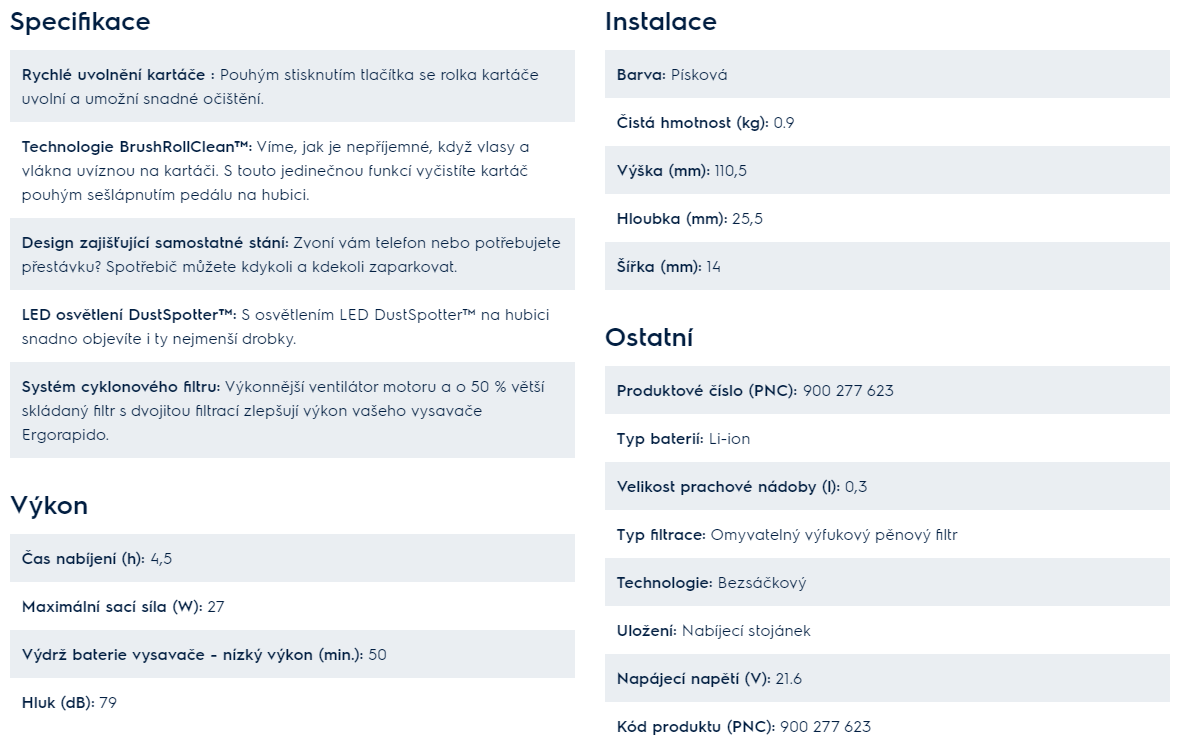Select the Instalace section heading
The height and width of the screenshot is (741, 1179).
660,22
